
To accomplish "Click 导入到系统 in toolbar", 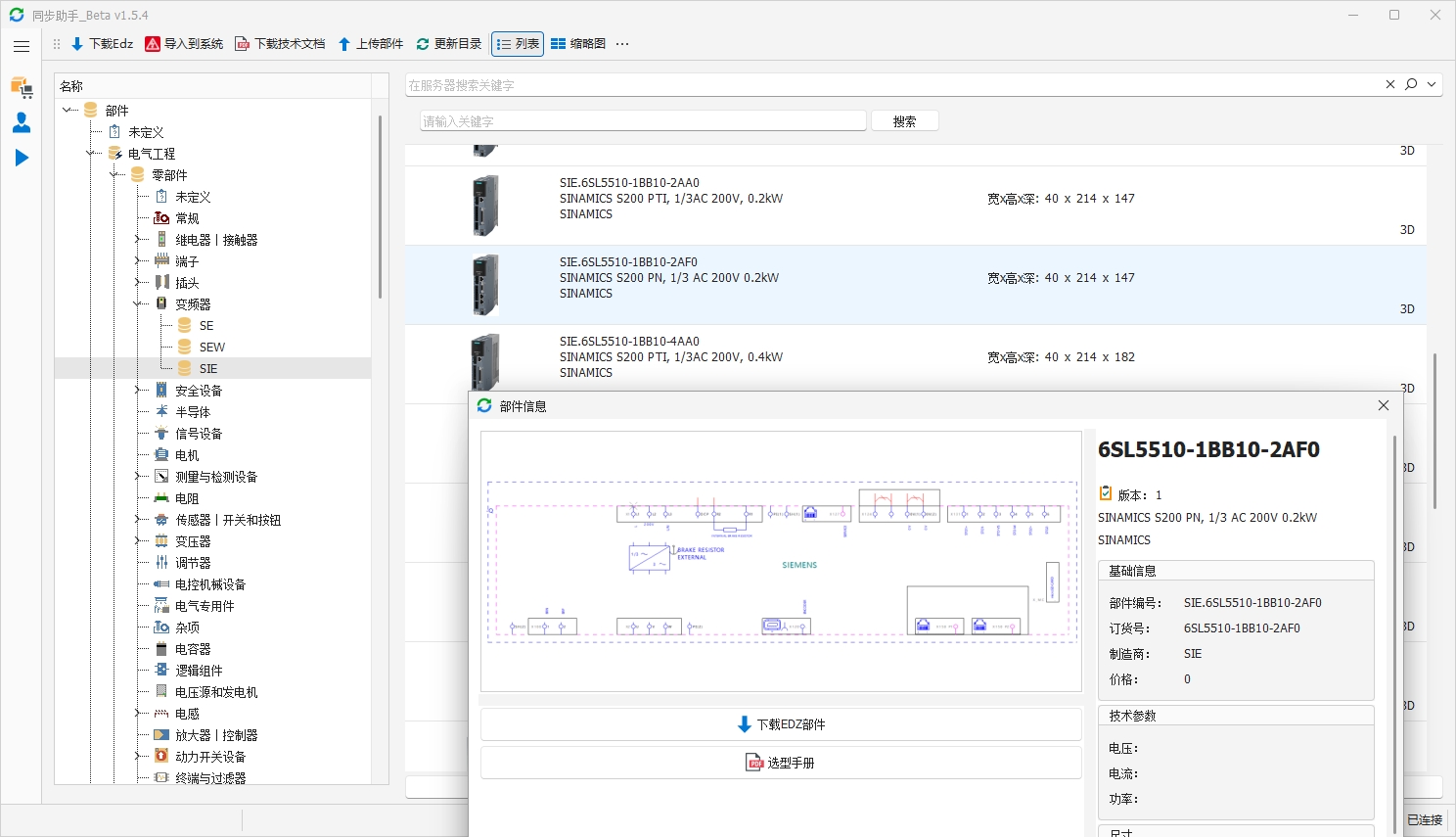I will point(184,44).
